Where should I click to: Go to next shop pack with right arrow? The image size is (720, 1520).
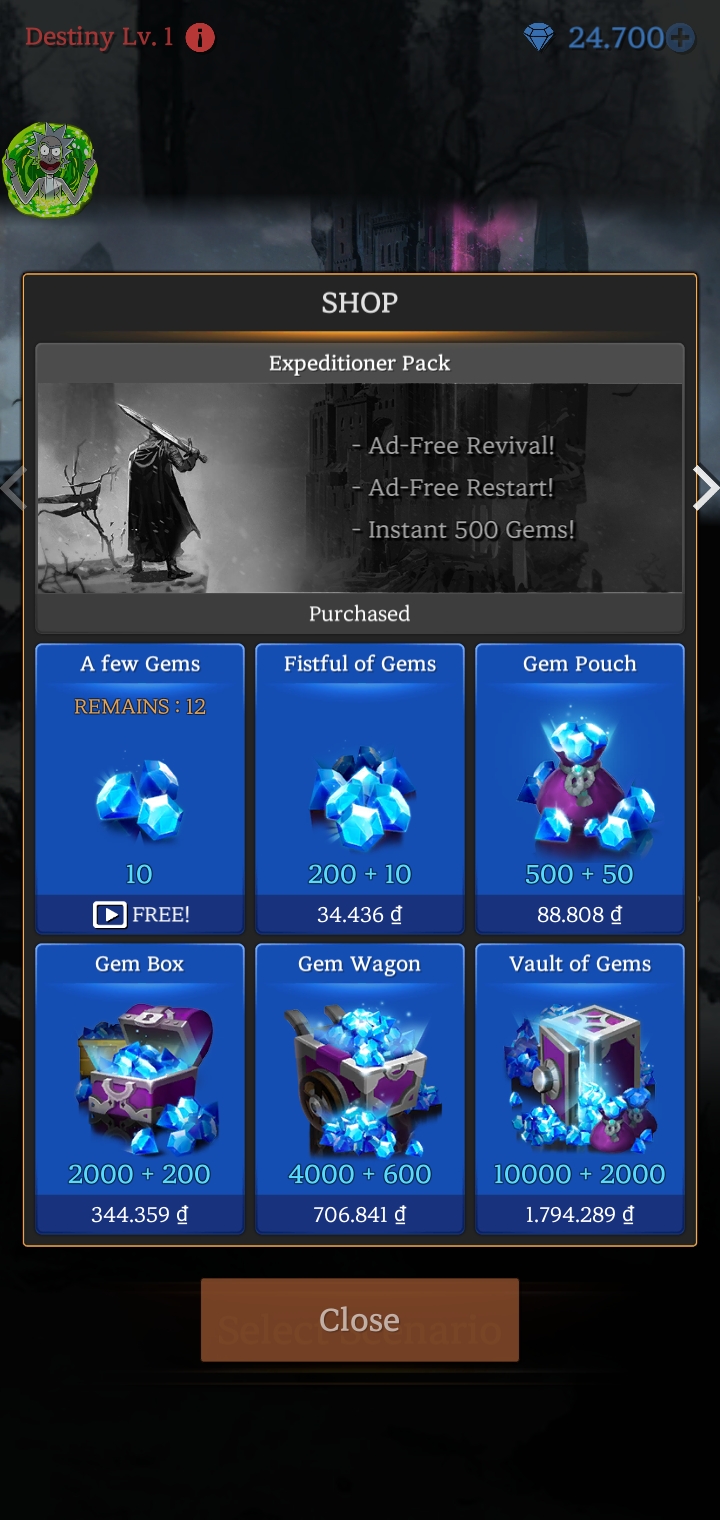(705, 489)
